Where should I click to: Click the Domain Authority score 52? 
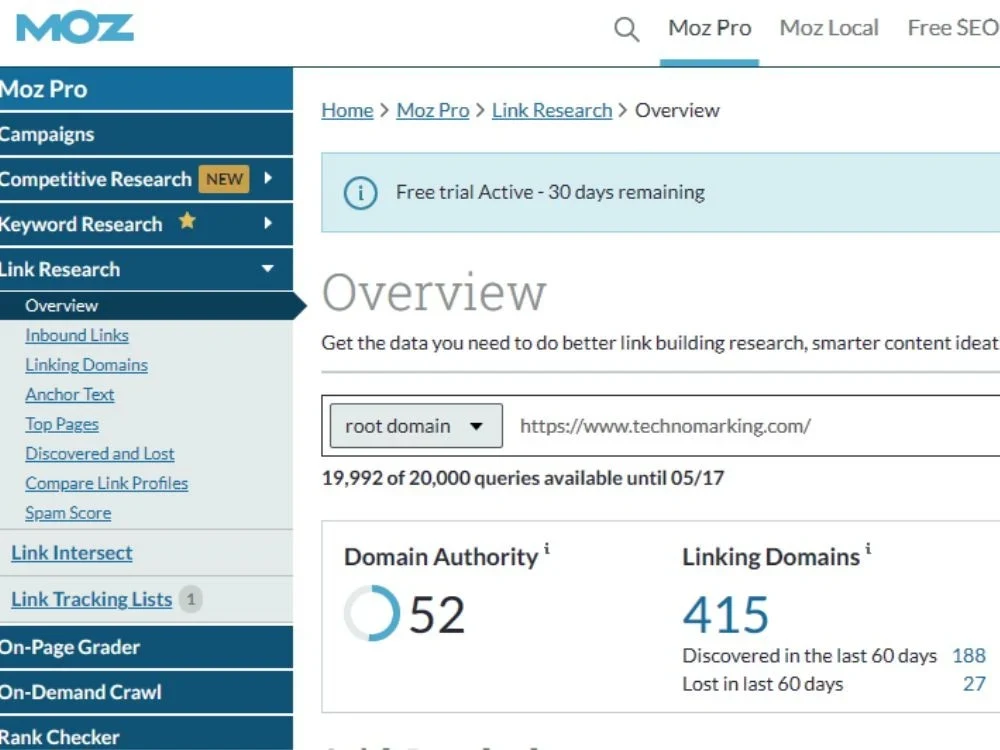pos(437,615)
